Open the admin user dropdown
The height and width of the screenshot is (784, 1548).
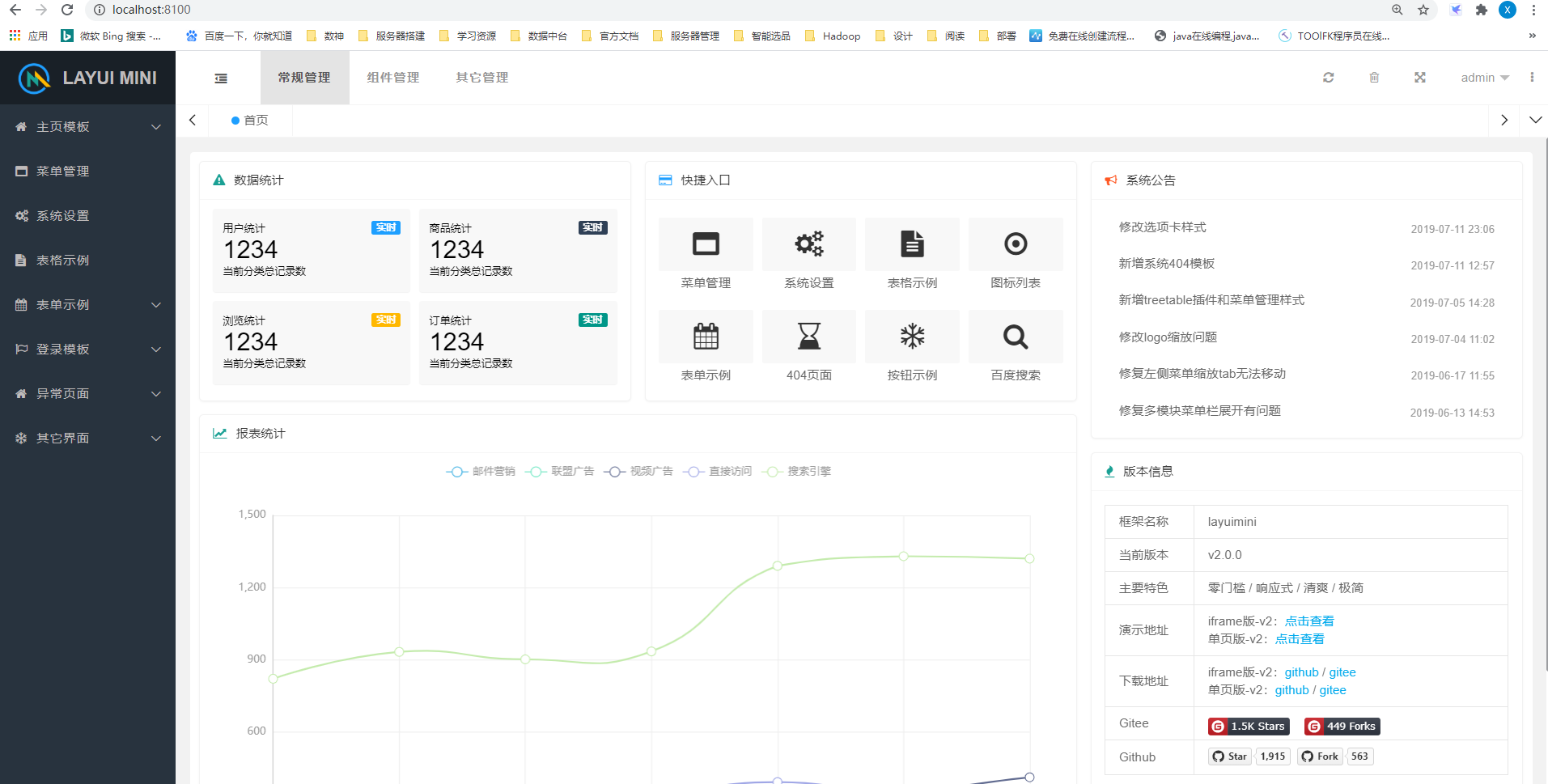[1485, 78]
